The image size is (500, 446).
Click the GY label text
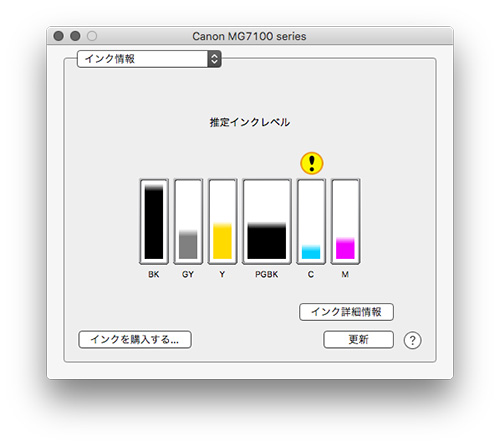point(188,274)
